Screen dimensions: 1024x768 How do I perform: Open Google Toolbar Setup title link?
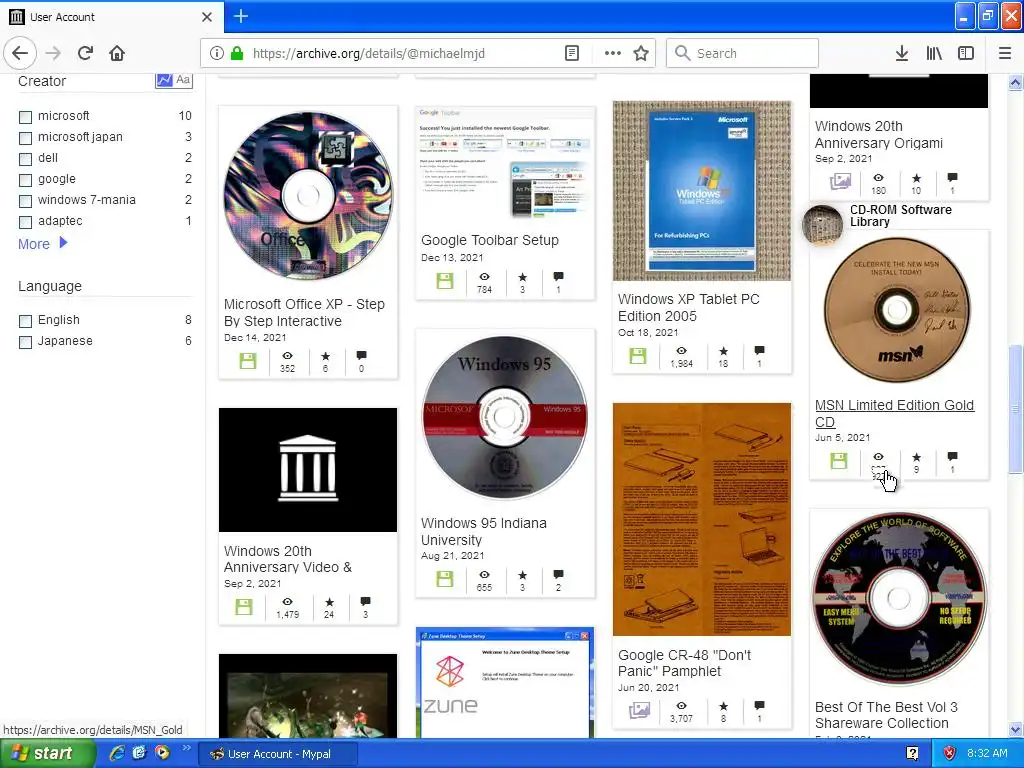[490, 240]
